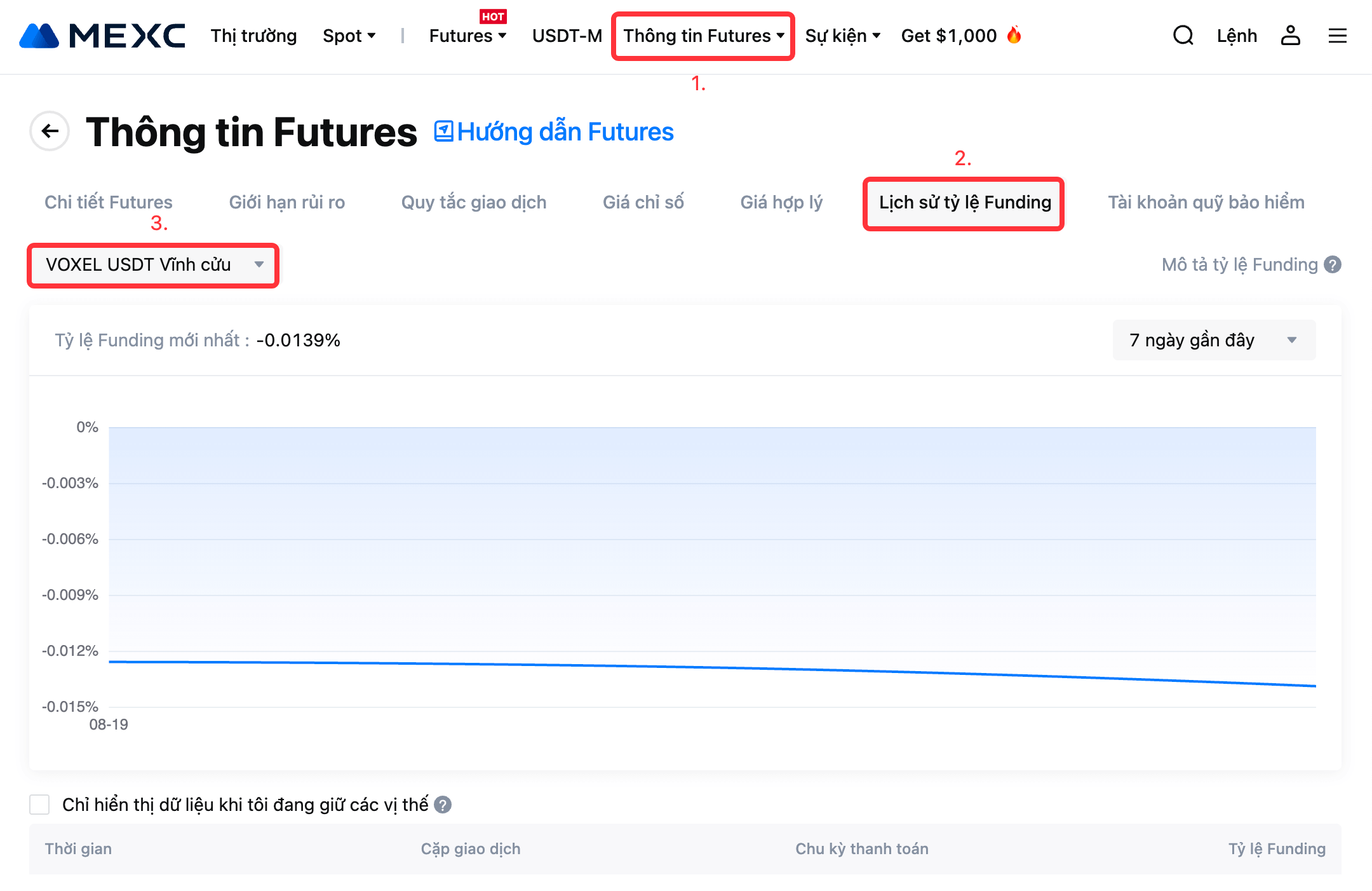The height and width of the screenshot is (891, 1372).
Task: Select the Lịch sử tỷ lệ Funding tab
Action: 964,202
